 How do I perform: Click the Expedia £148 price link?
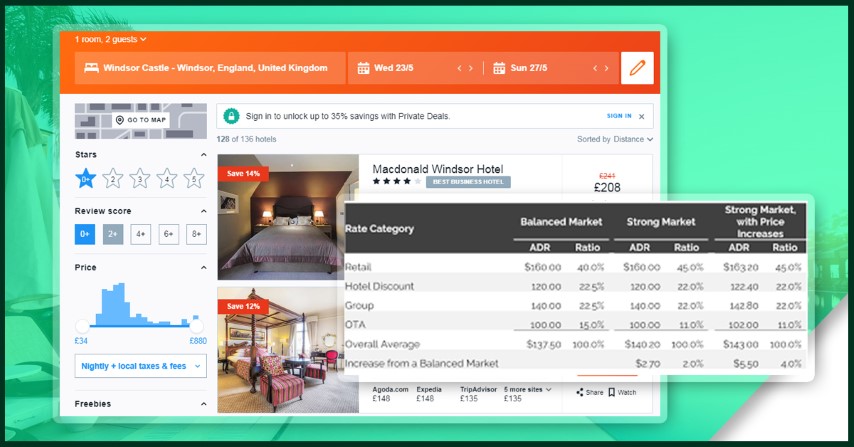(429, 394)
